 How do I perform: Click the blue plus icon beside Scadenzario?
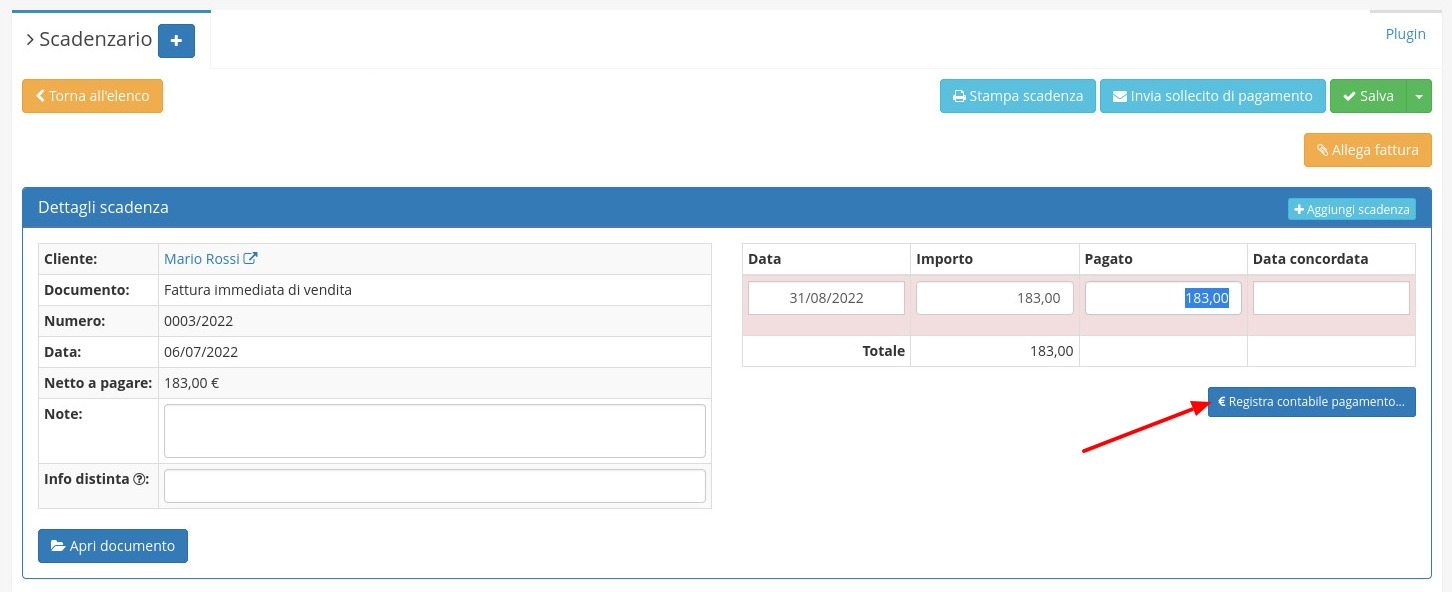(x=176, y=41)
